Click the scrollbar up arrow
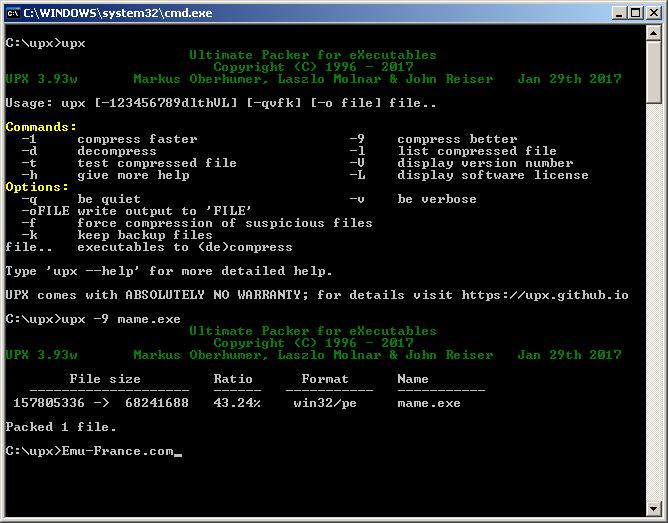The image size is (668, 523). point(654,33)
